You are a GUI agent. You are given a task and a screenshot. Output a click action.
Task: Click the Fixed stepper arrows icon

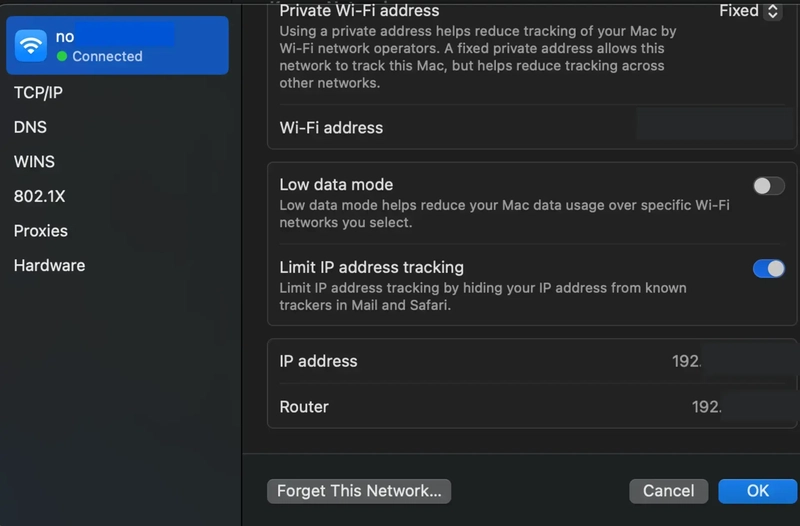773,11
